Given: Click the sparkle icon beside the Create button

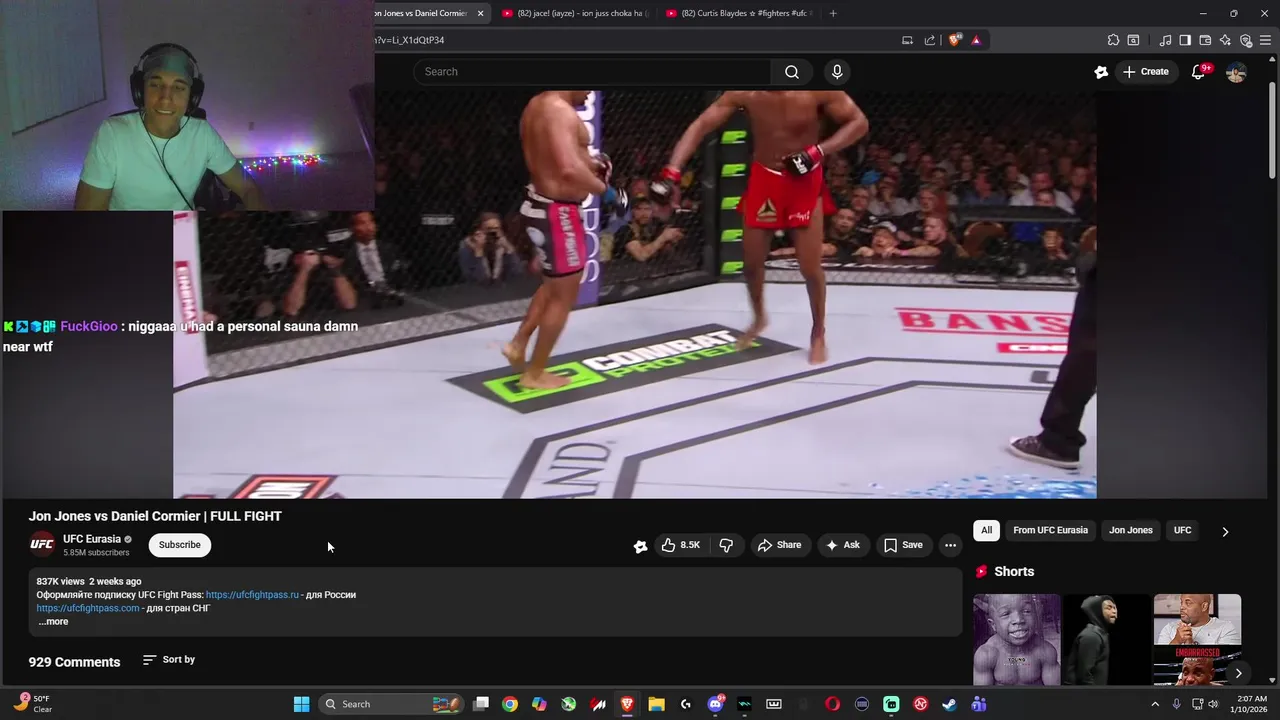Looking at the screenshot, I should point(1101,72).
